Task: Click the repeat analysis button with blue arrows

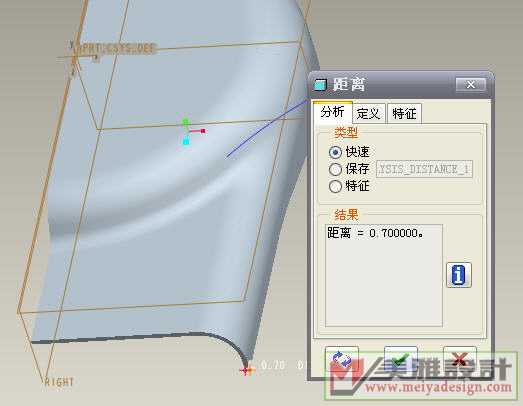Action: pos(342,359)
